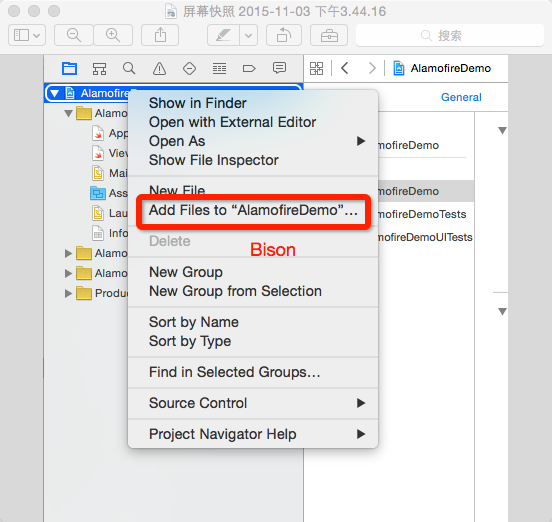
Task: Select the Project navigator folder icon
Action: (69, 68)
